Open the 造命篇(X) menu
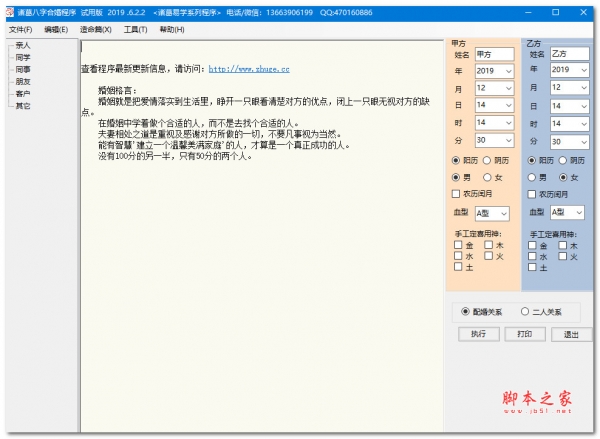 (96, 30)
